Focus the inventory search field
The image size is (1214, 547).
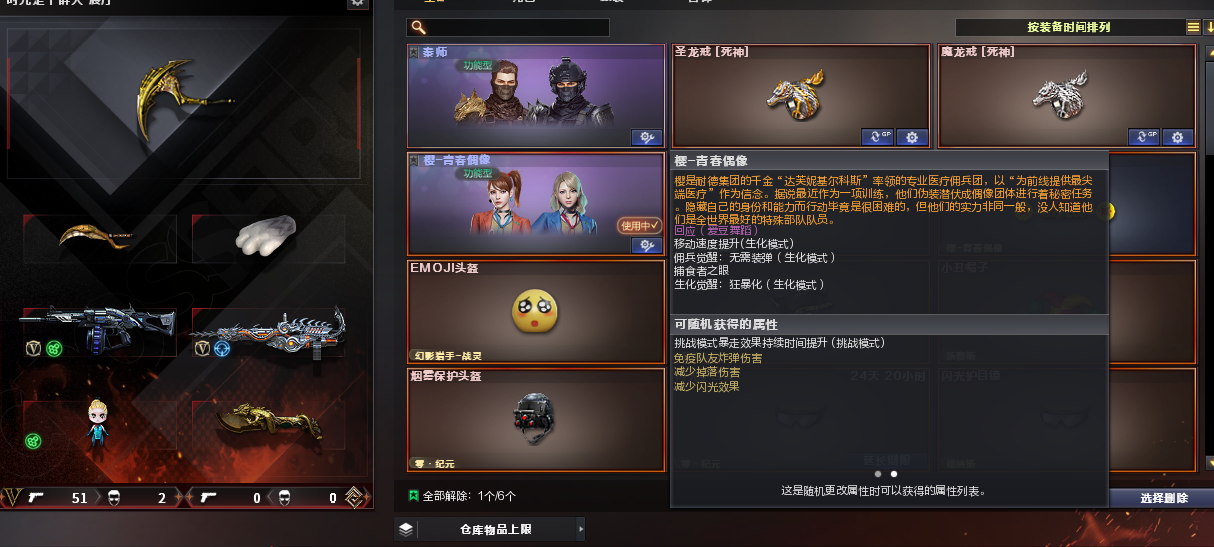508,27
